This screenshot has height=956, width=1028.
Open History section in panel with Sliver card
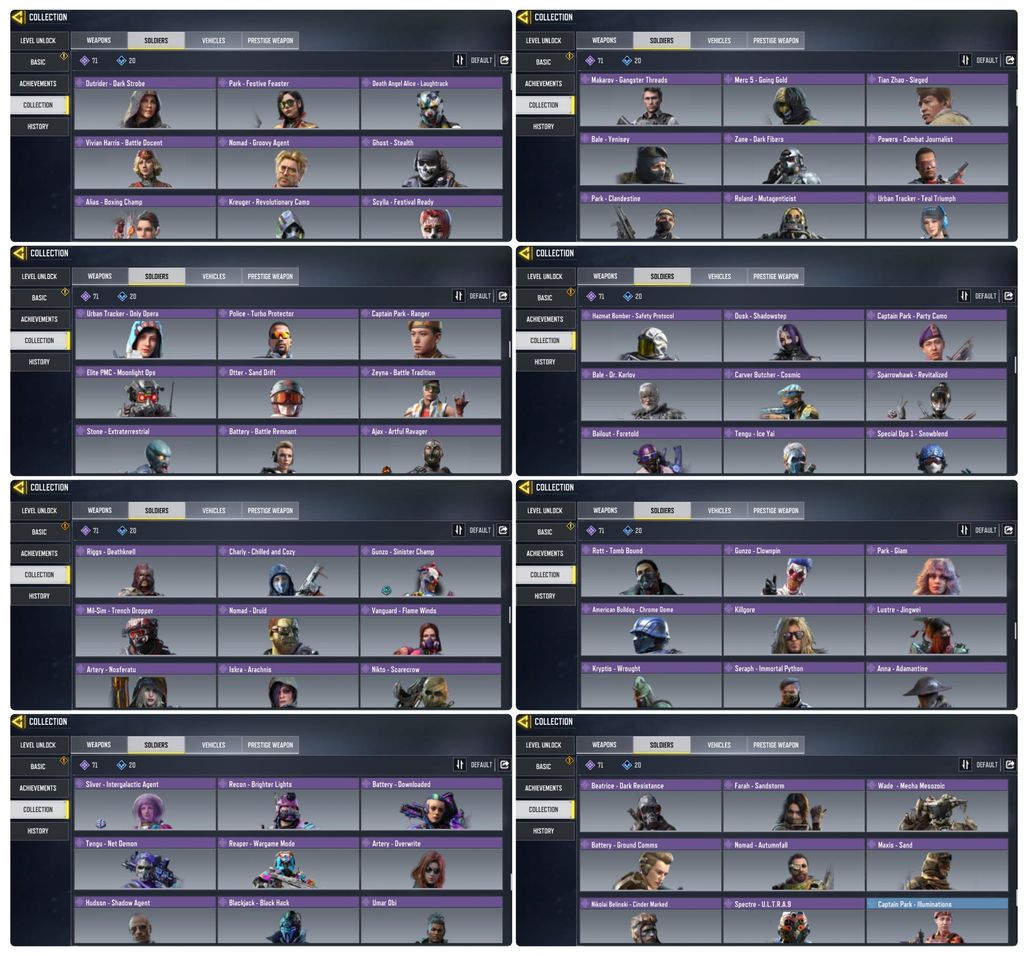[x=38, y=831]
